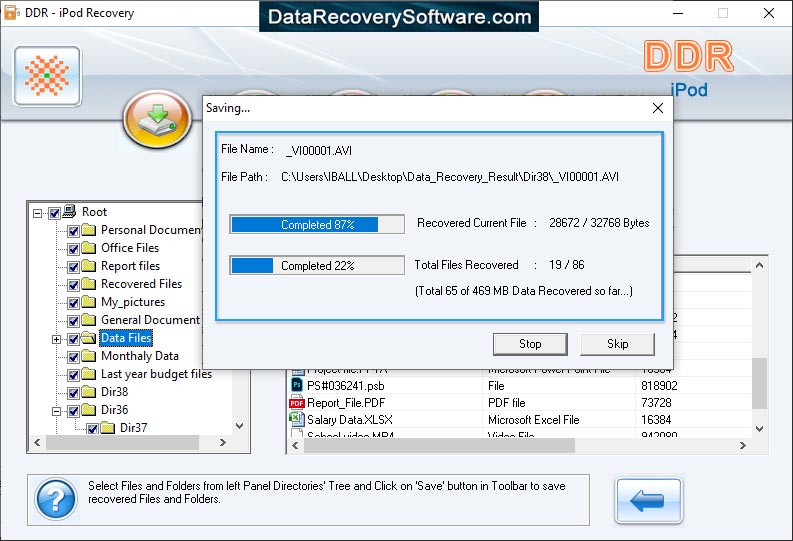This screenshot has height=541, width=793.
Task: Click the Recovered Files folder icon
Action: [89, 284]
